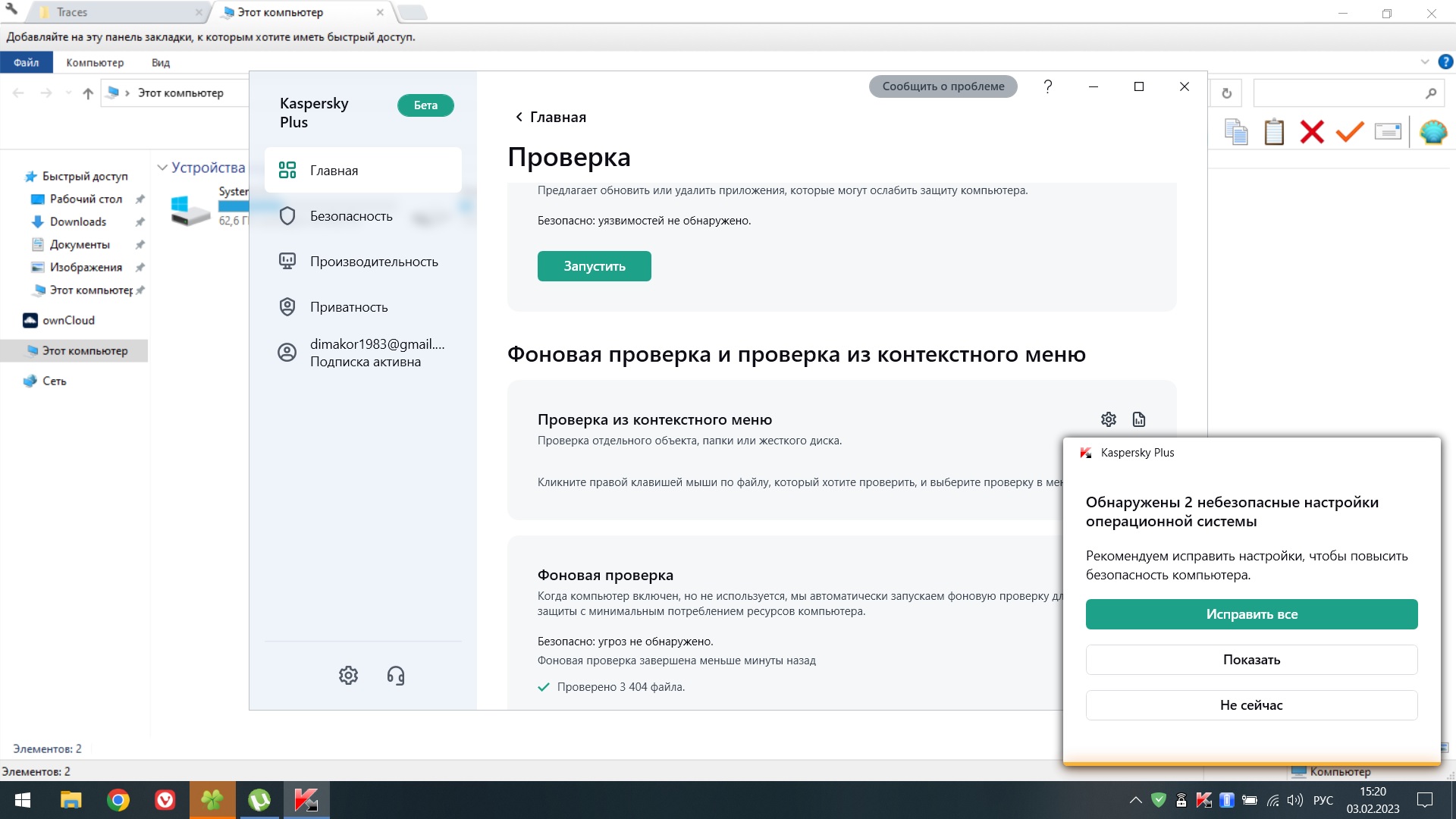Open uTorrent from the taskbar
Screen dimensions: 1456x819
pos(259,800)
